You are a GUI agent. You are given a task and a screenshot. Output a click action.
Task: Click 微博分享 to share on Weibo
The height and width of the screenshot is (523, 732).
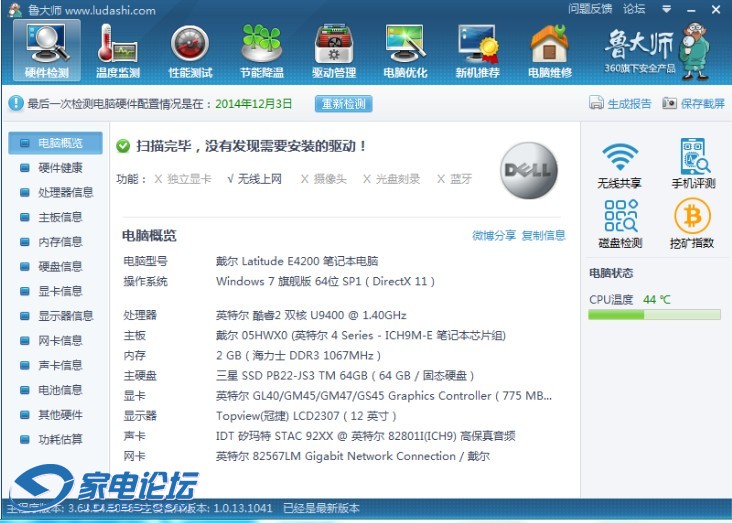coord(494,235)
